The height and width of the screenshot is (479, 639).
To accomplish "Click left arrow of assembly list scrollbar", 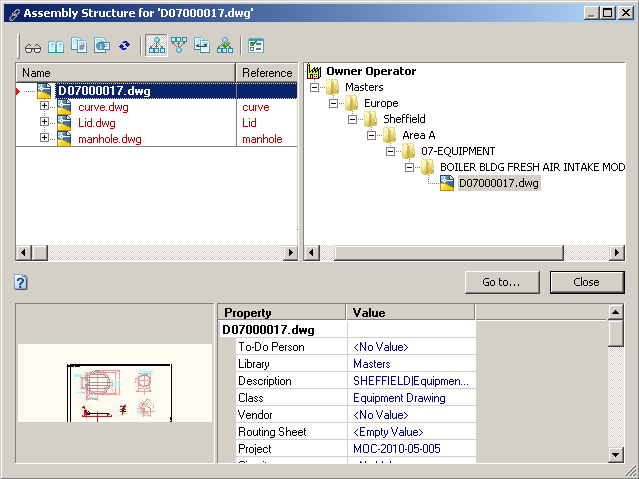I will click(x=24, y=252).
